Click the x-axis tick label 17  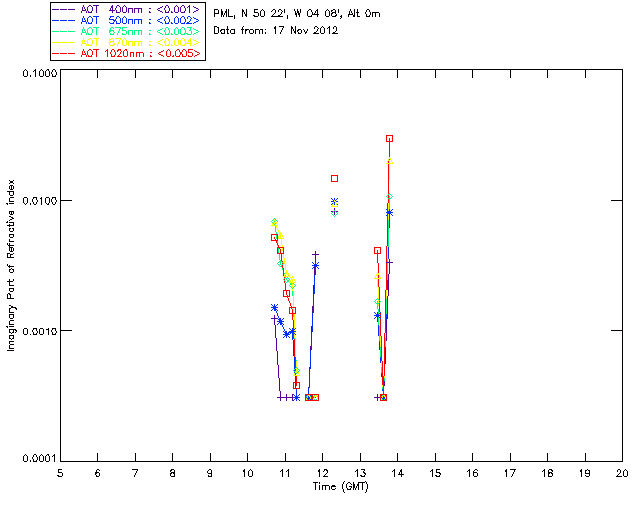point(510,473)
